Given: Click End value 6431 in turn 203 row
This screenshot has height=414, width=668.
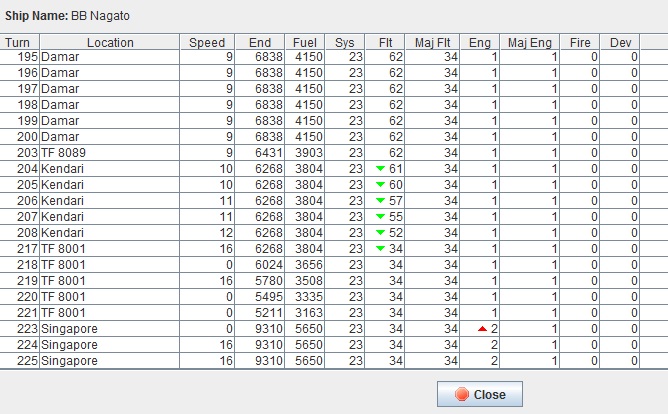Looking at the screenshot, I should 259,152.
